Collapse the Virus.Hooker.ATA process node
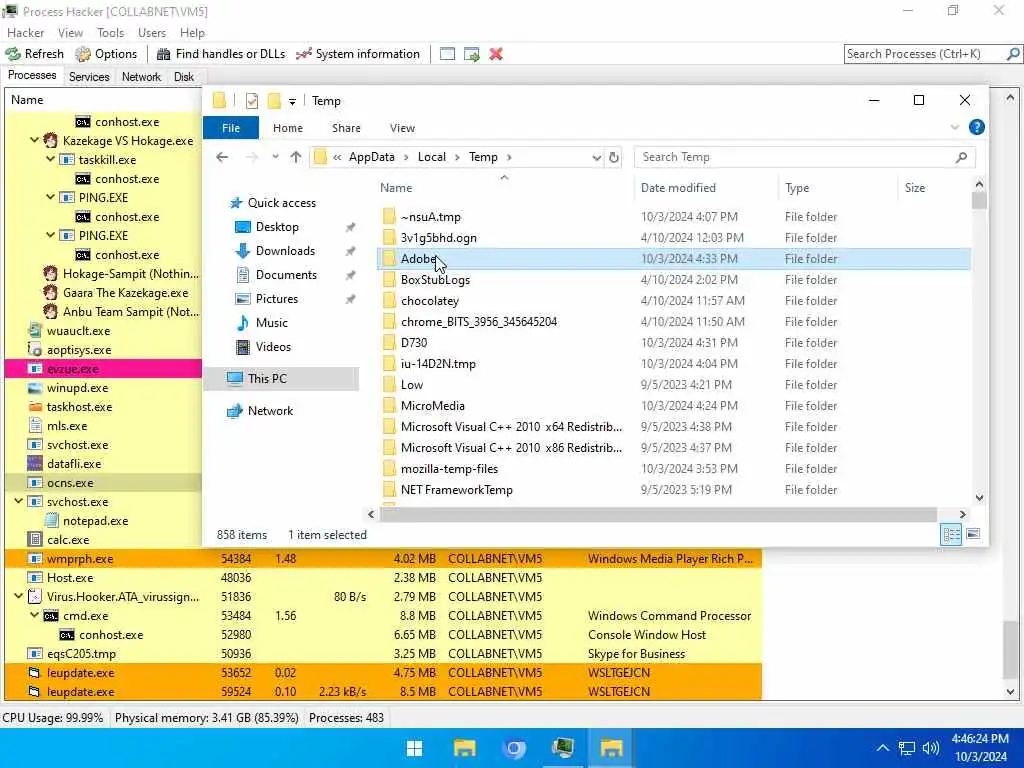Screen dimensions: 1024x768 coord(18,596)
